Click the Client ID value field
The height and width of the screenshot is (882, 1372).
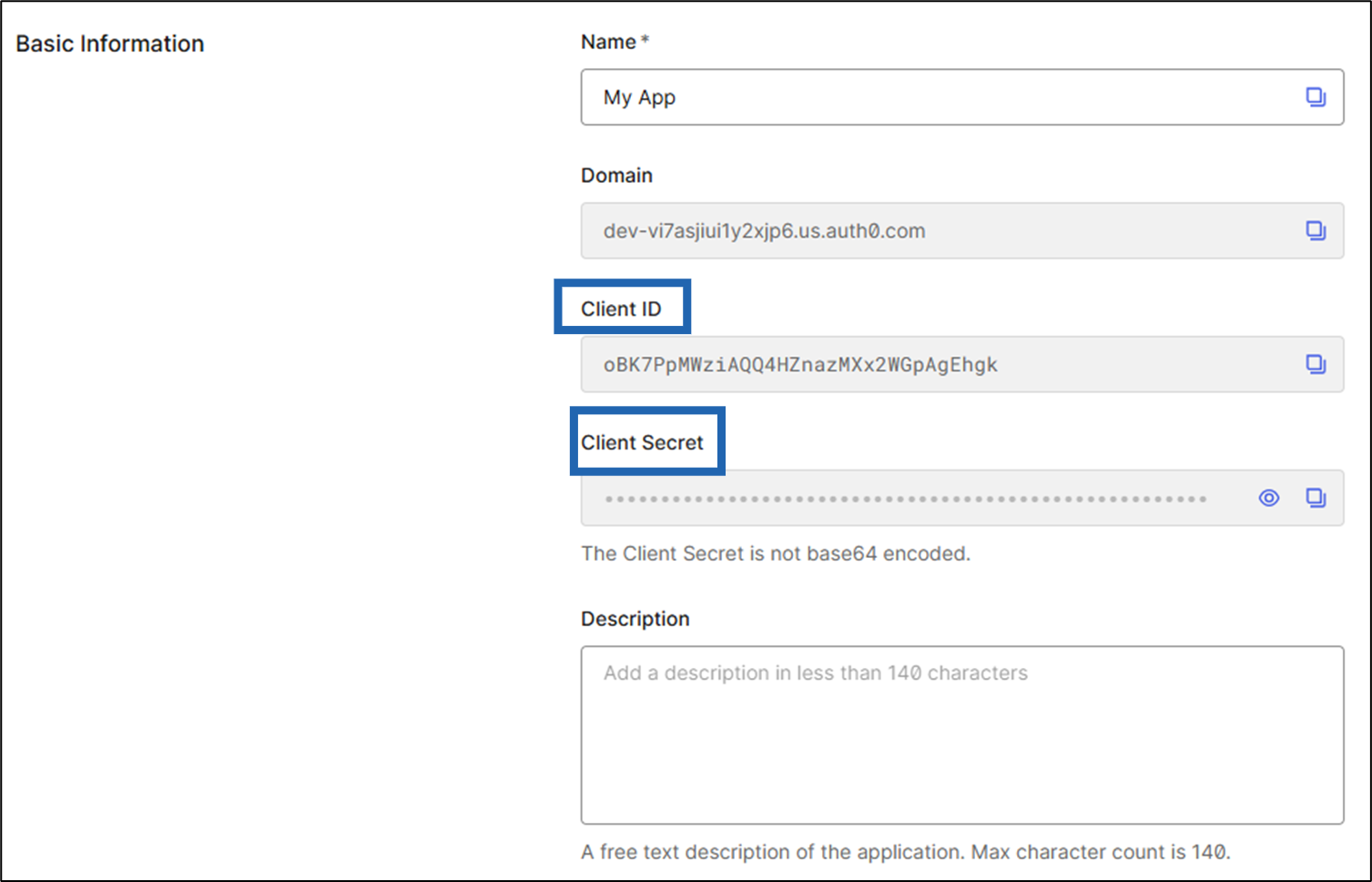coord(962,365)
